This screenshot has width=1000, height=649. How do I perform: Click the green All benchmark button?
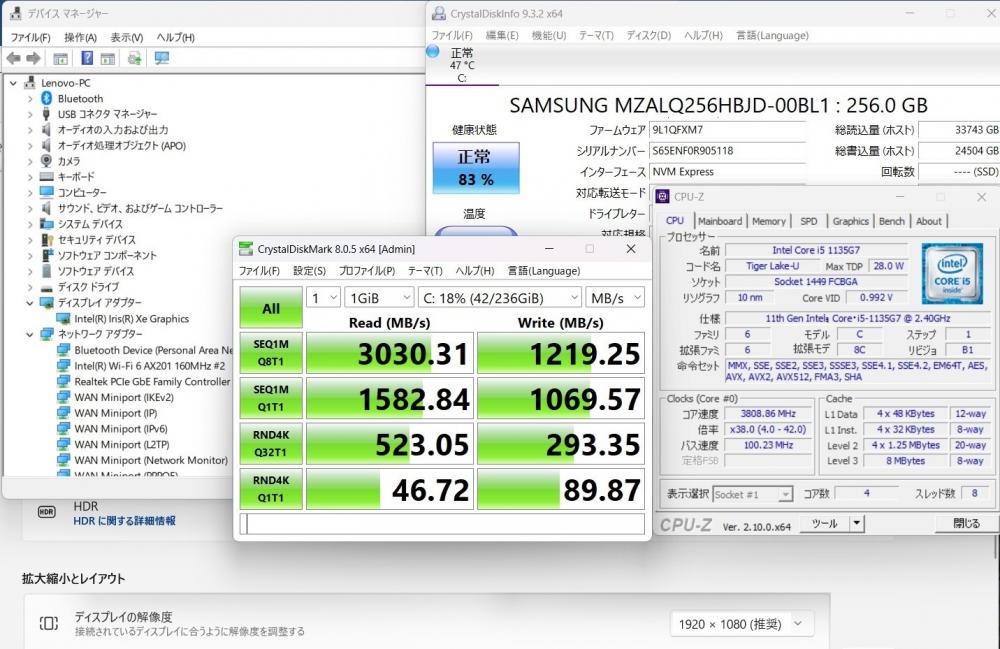271,308
